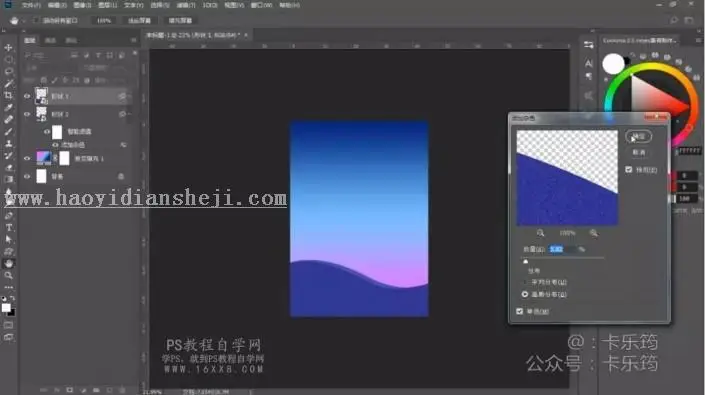This screenshot has width=705, height=395.
Task: Open the Image menu
Action: [82, 5]
